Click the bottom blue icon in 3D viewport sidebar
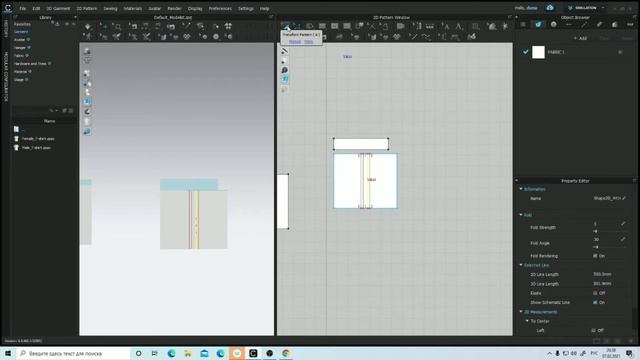The width and height of the screenshot is (640, 360). click(87, 131)
